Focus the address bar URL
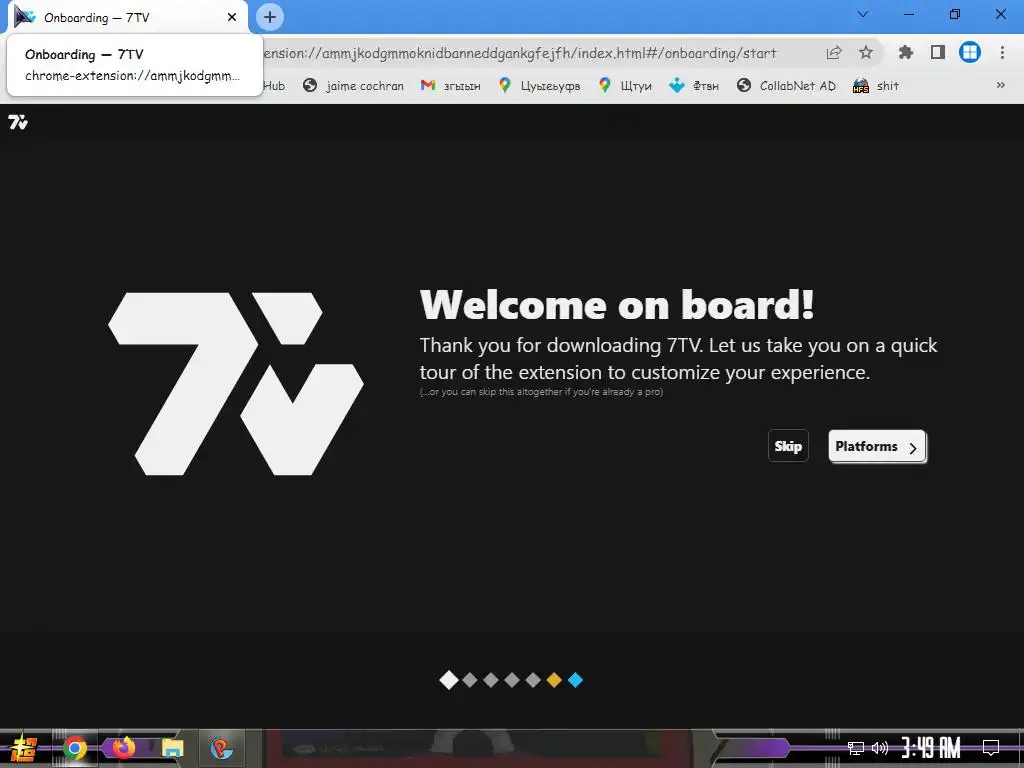The height and width of the screenshot is (768, 1024). click(x=520, y=53)
